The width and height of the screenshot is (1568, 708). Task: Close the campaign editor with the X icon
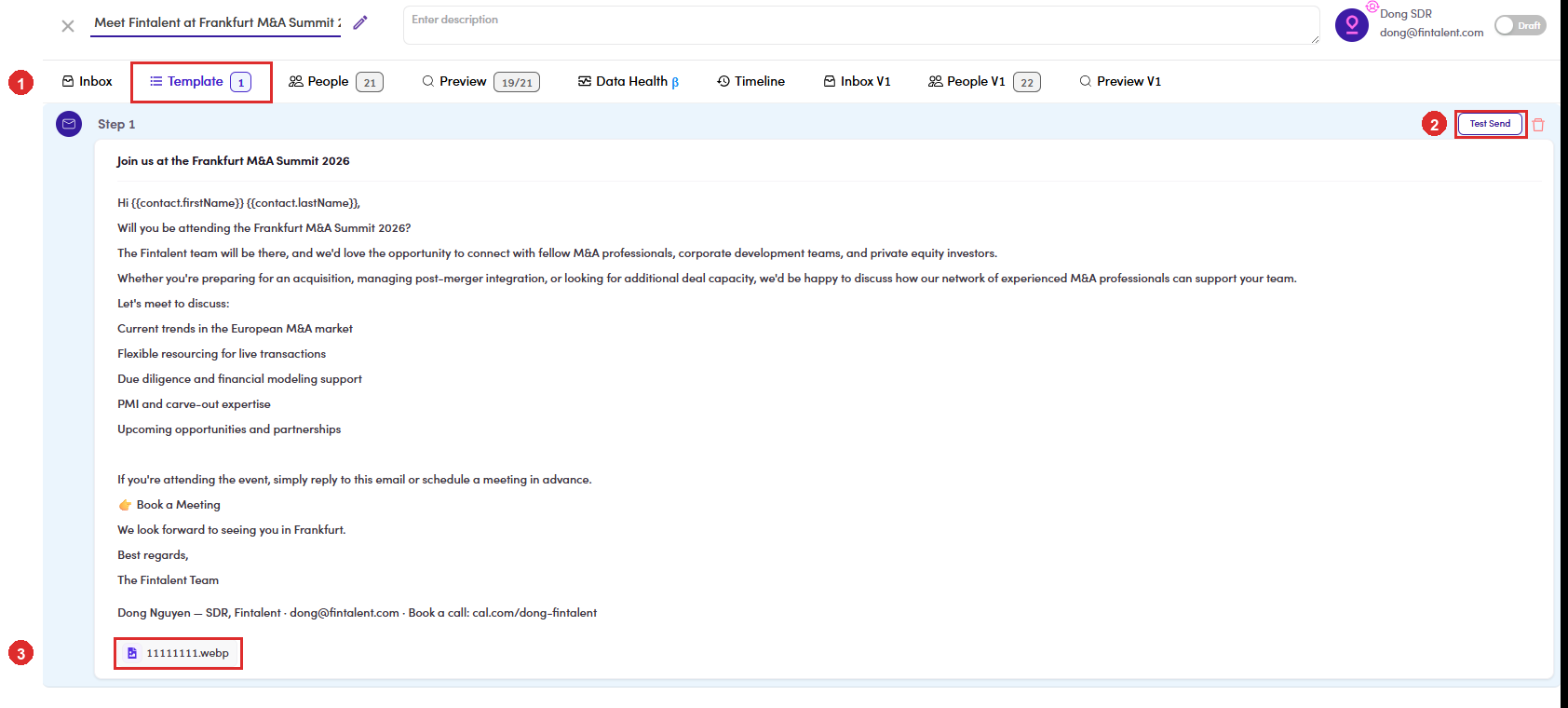68,26
